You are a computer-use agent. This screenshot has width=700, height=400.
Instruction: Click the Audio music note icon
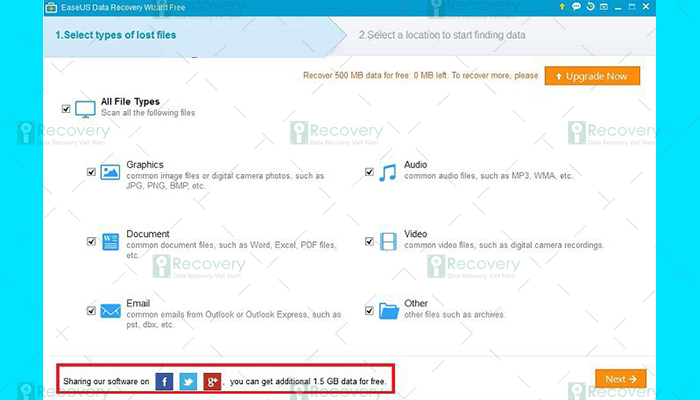point(388,172)
